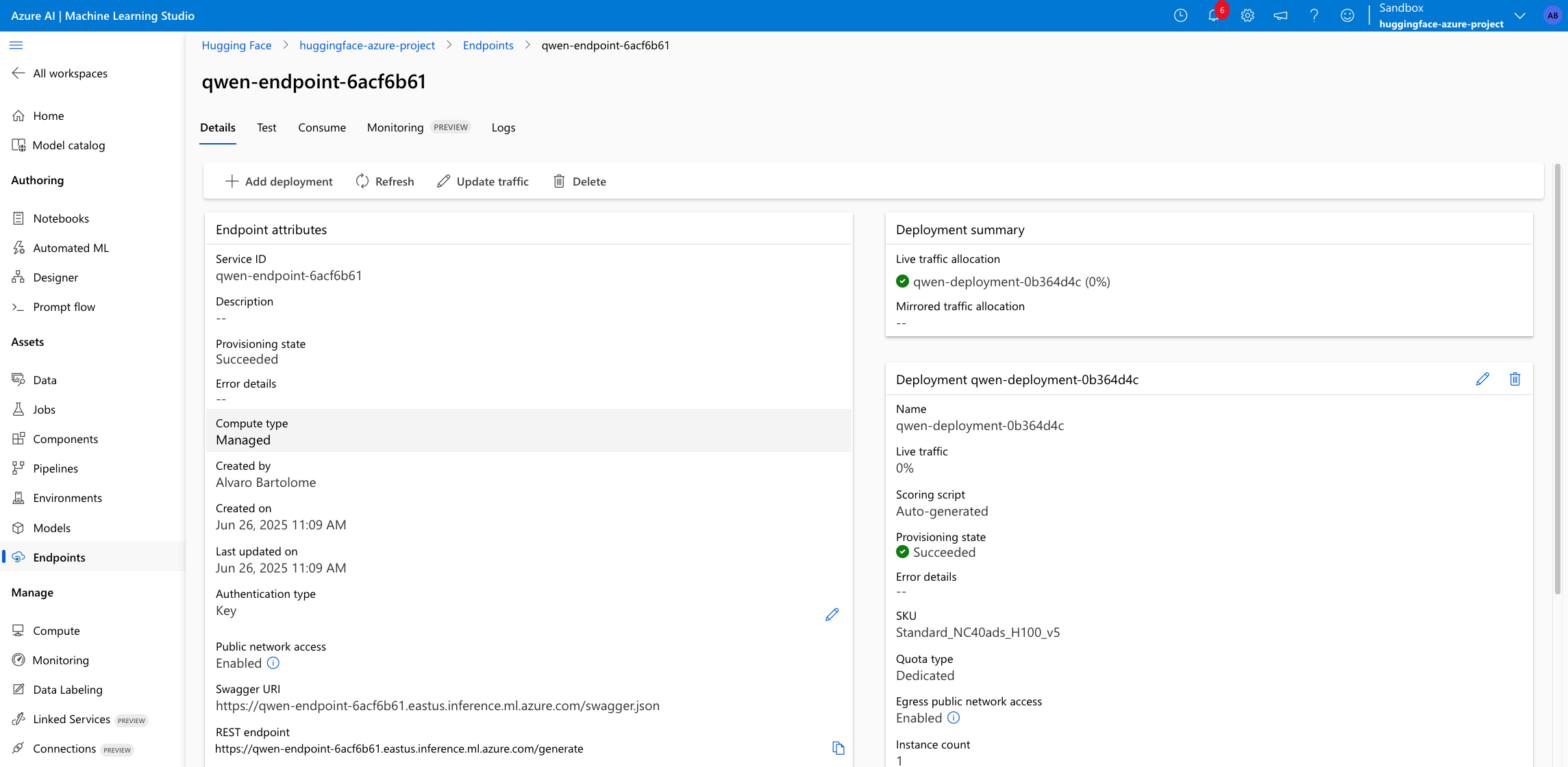Viewport: 1568px width, 767px height.
Task: Copy the REST endpoint URI
Action: [838, 748]
